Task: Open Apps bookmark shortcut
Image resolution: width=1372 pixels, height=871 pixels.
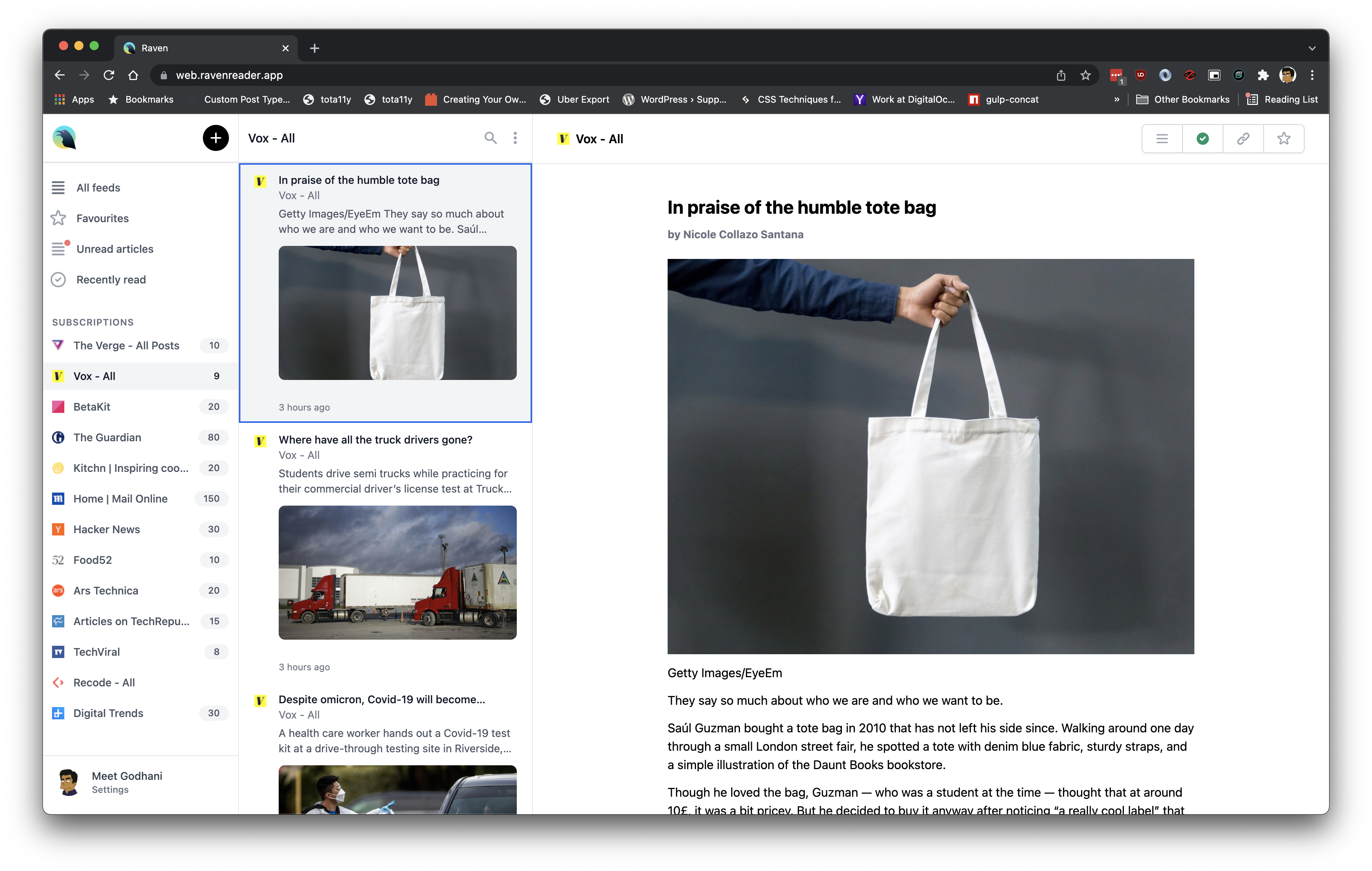Action: click(74, 100)
